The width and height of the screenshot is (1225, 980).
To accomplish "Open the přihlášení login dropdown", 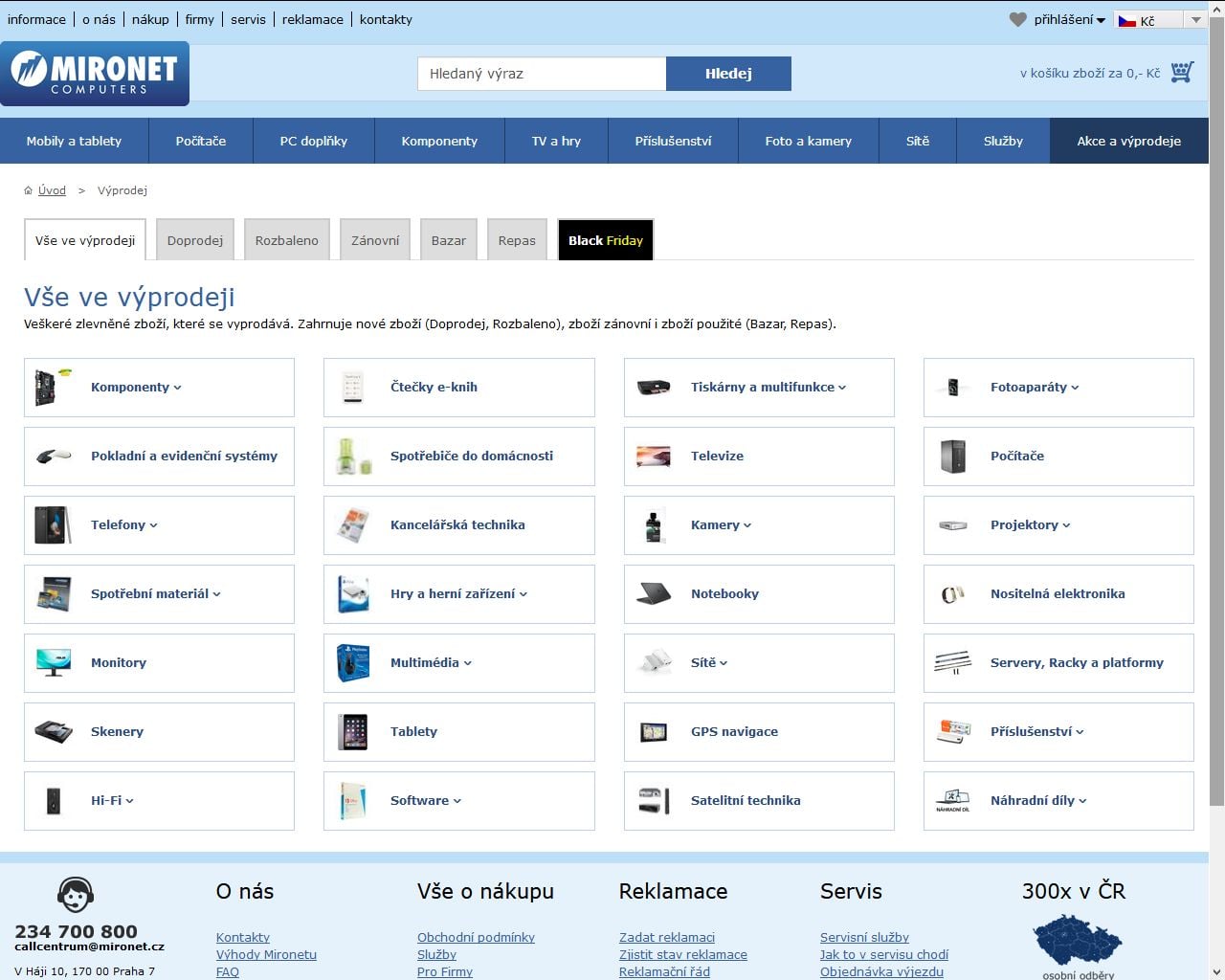I will [x=1070, y=20].
